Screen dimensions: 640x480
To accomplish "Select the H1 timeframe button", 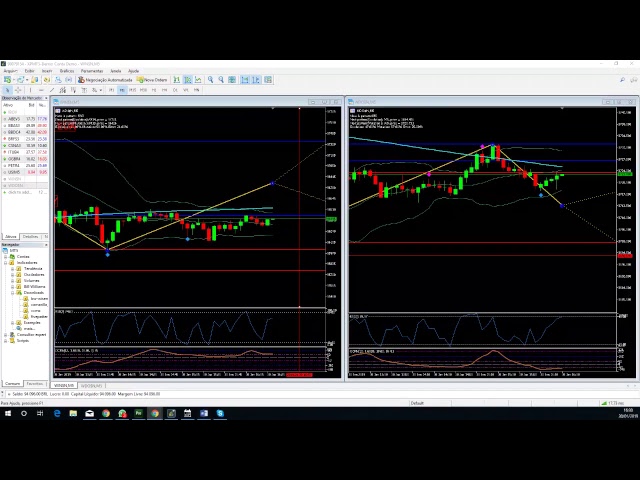I will [x=154, y=90].
